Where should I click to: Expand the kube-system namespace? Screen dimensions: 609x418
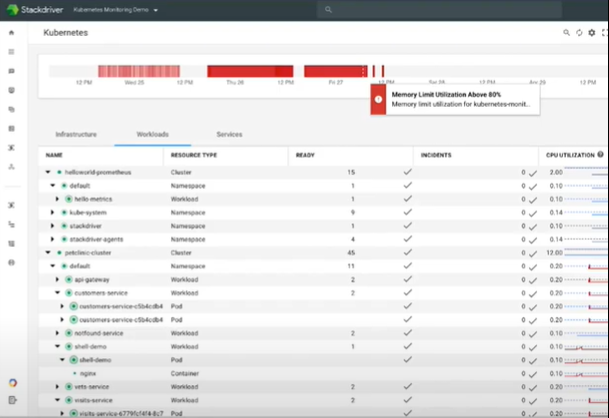click(x=52, y=212)
